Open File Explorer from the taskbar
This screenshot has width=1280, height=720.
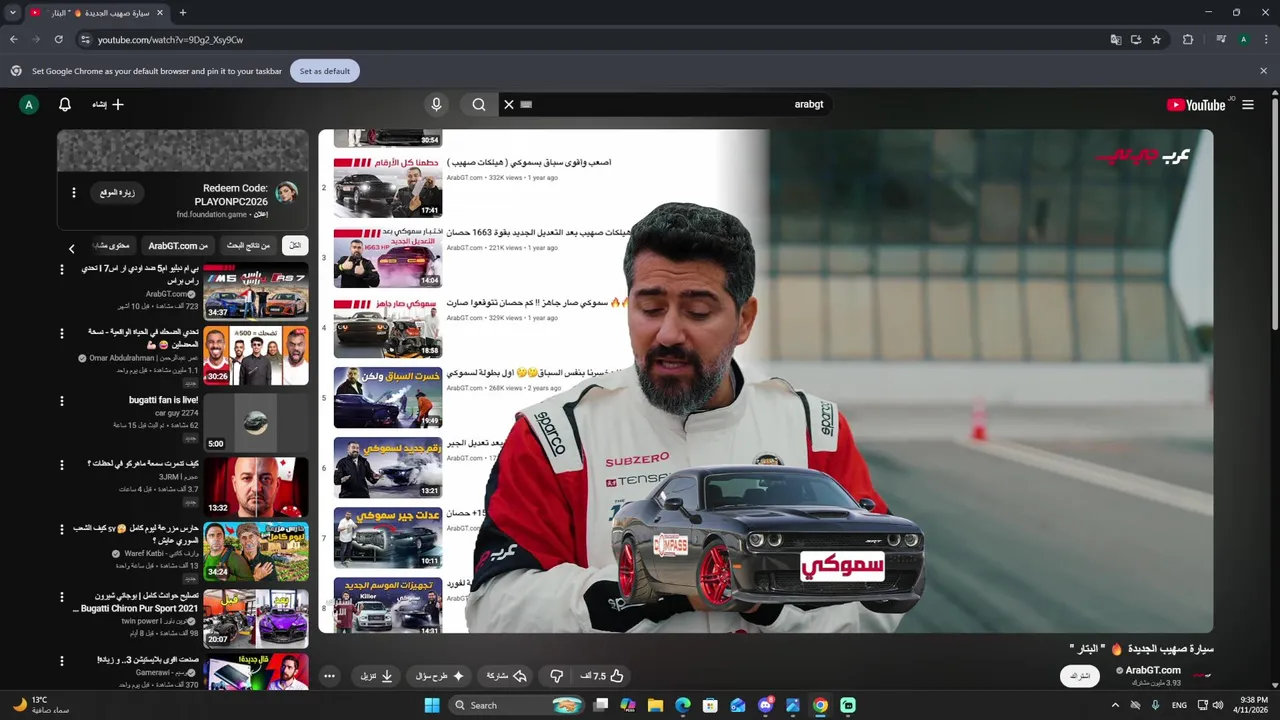pos(655,705)
